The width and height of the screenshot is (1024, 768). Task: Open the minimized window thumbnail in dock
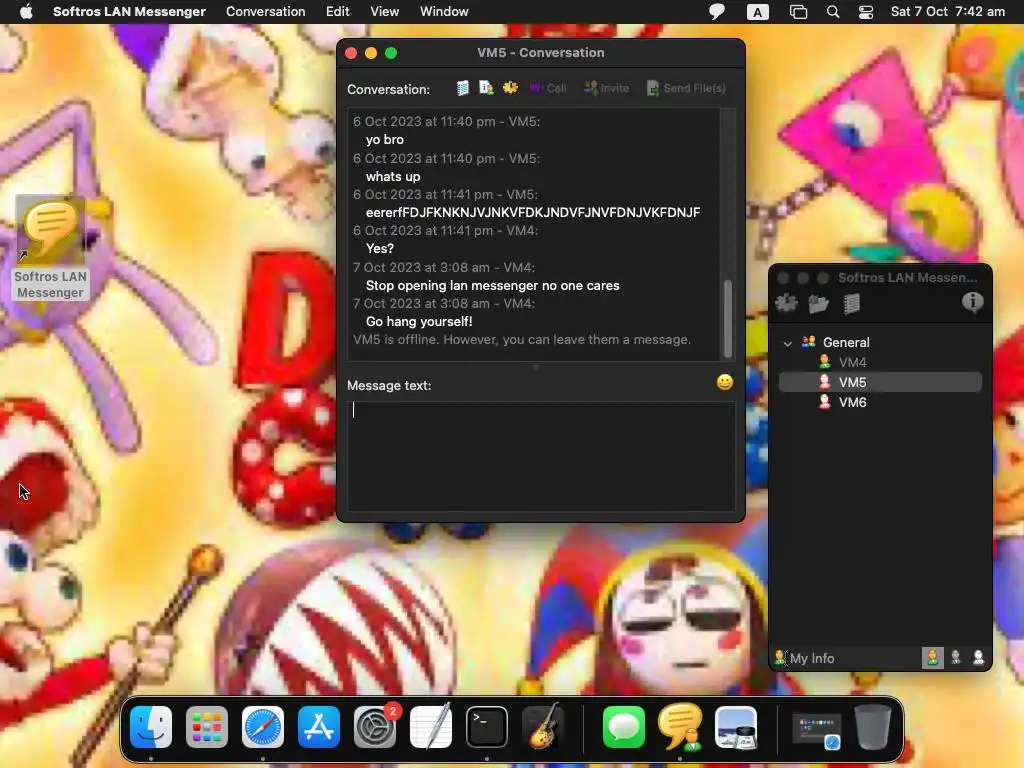816,729
